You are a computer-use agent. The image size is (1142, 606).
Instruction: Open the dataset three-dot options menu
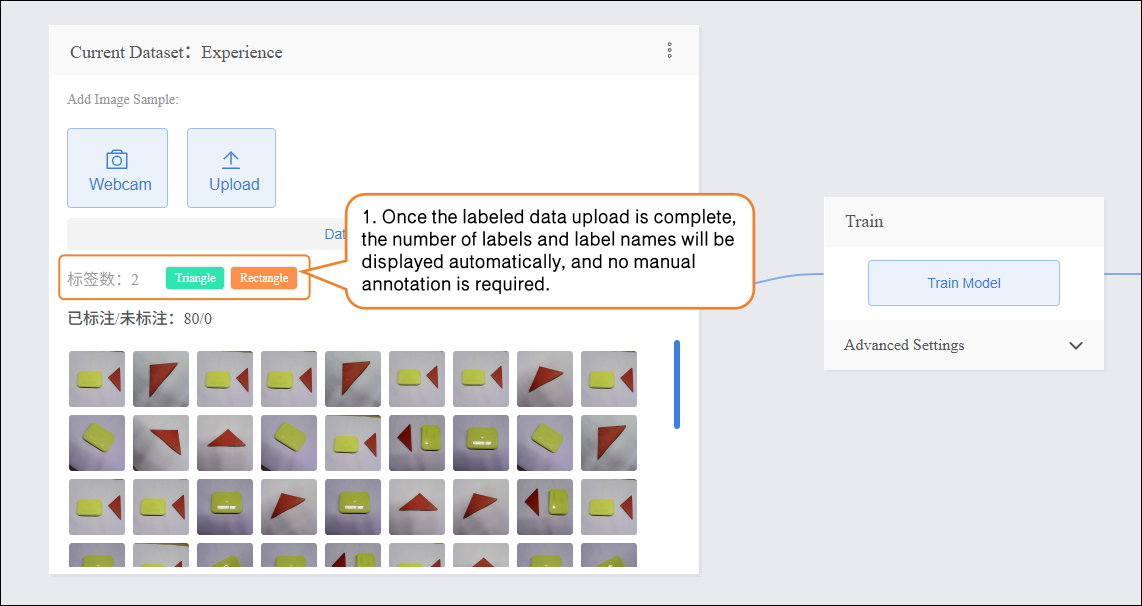[x=669, y=50]
